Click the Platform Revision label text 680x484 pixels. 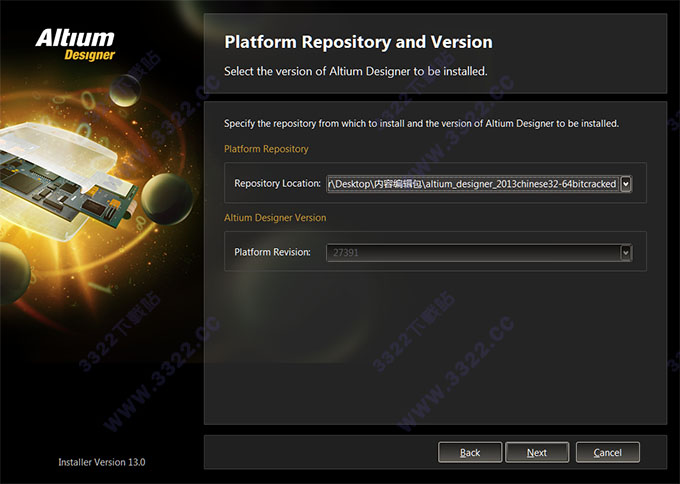point(273,253)
